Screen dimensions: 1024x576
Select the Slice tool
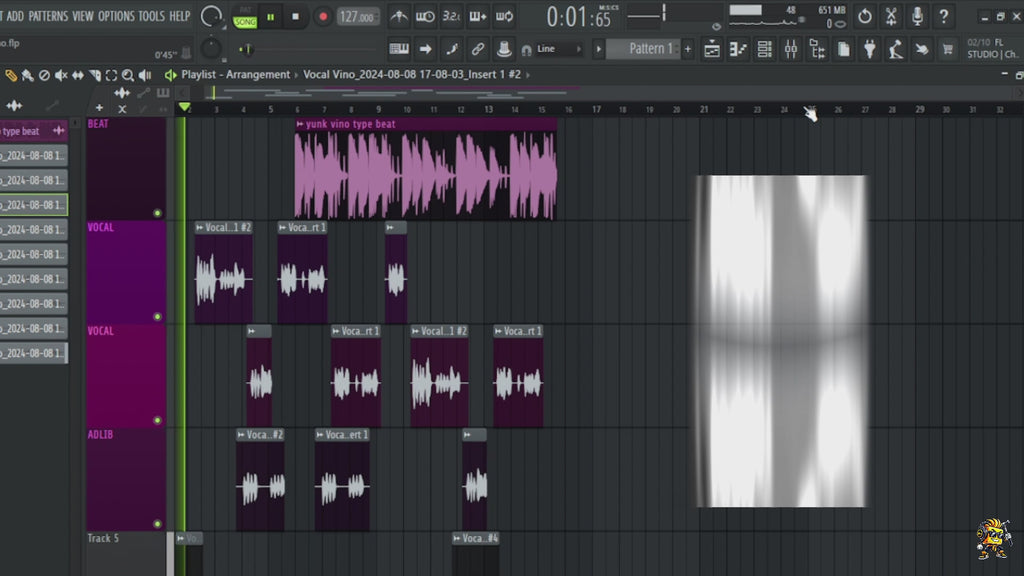(x=95, y=75)
